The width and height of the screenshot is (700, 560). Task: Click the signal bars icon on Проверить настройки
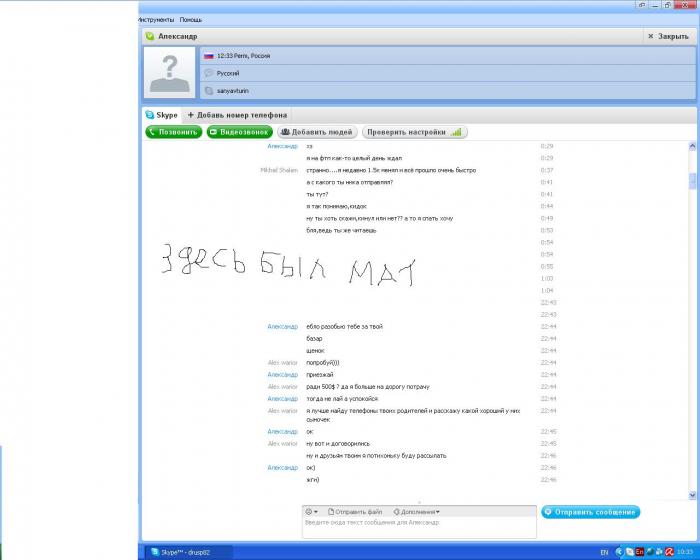456,132
